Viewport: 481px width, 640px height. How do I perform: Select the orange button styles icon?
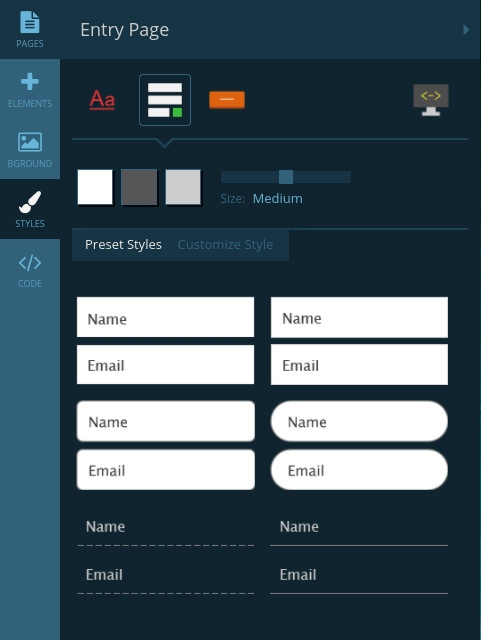[227, 100]
